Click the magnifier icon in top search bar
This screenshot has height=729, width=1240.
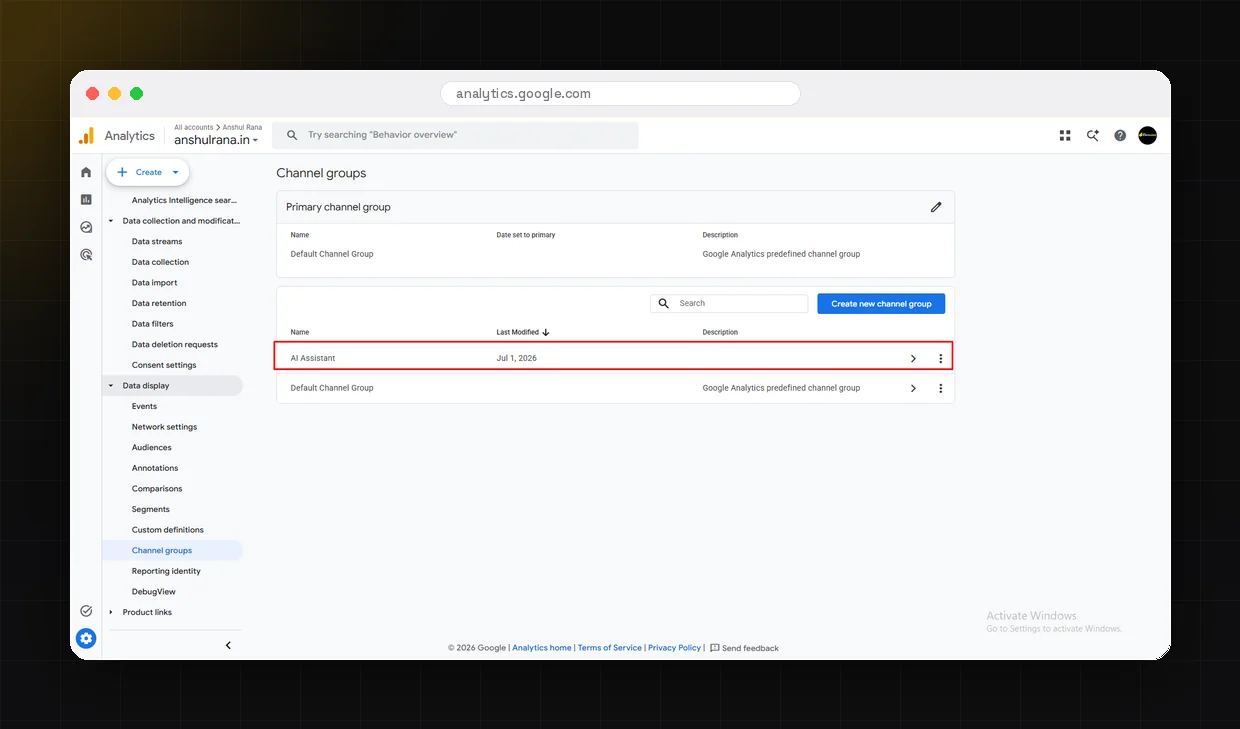coord(292,135)
